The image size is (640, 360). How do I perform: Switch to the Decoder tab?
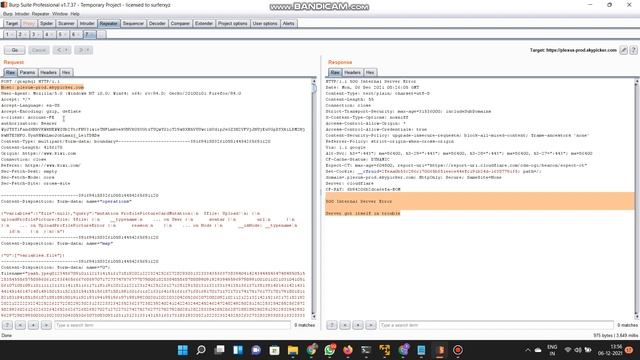[157, 24]
